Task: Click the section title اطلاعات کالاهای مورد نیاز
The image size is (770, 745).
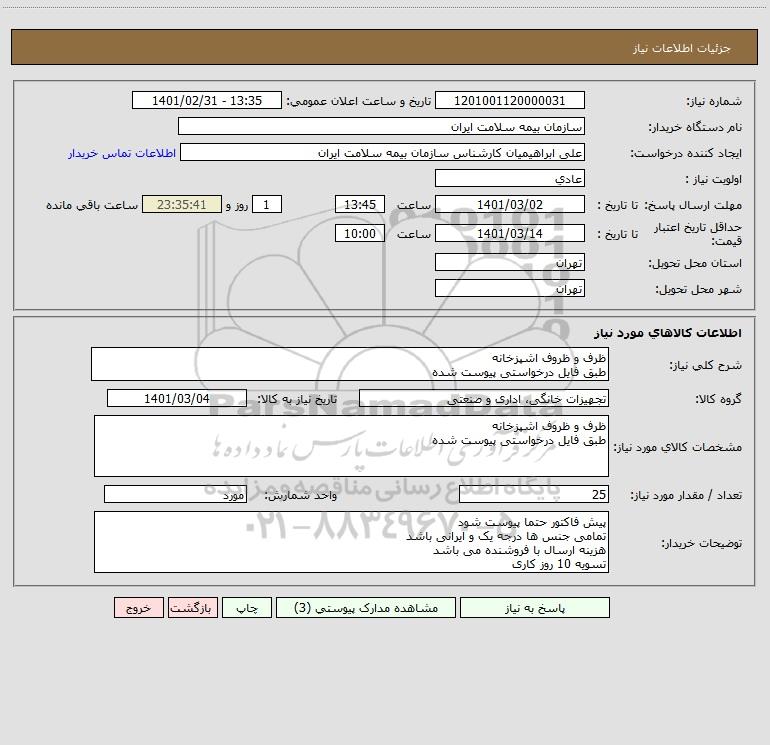Action: 667,333
